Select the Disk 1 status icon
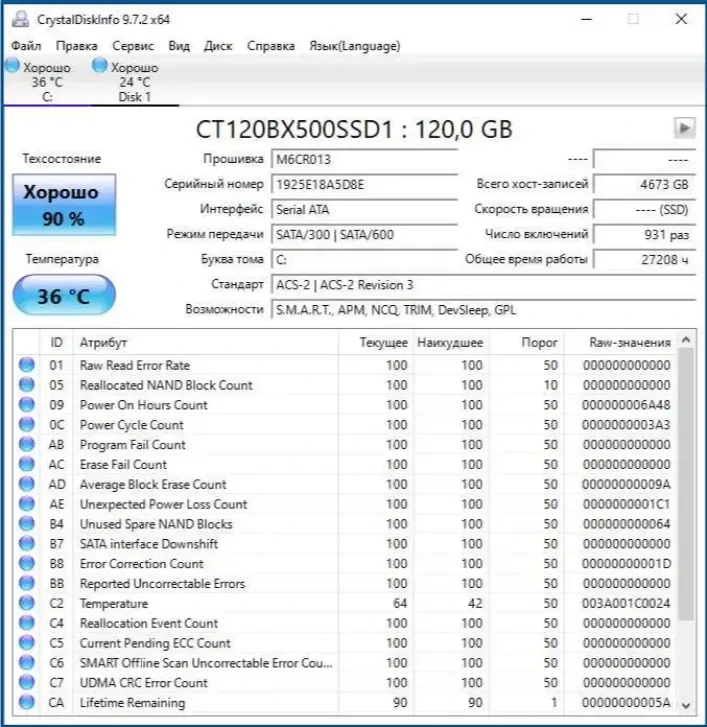The width and height of the screenshot is (707, 727). click(100, 66)
